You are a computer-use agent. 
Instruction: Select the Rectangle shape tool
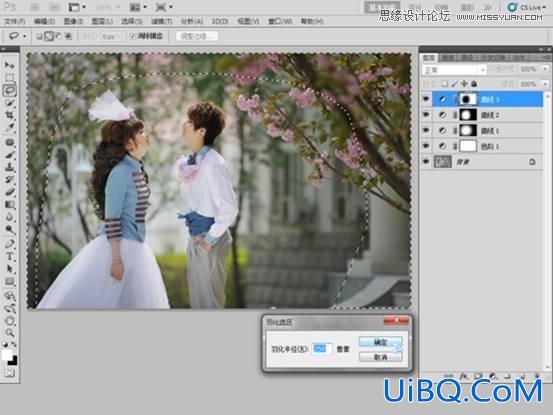click(x=10, y=281)
